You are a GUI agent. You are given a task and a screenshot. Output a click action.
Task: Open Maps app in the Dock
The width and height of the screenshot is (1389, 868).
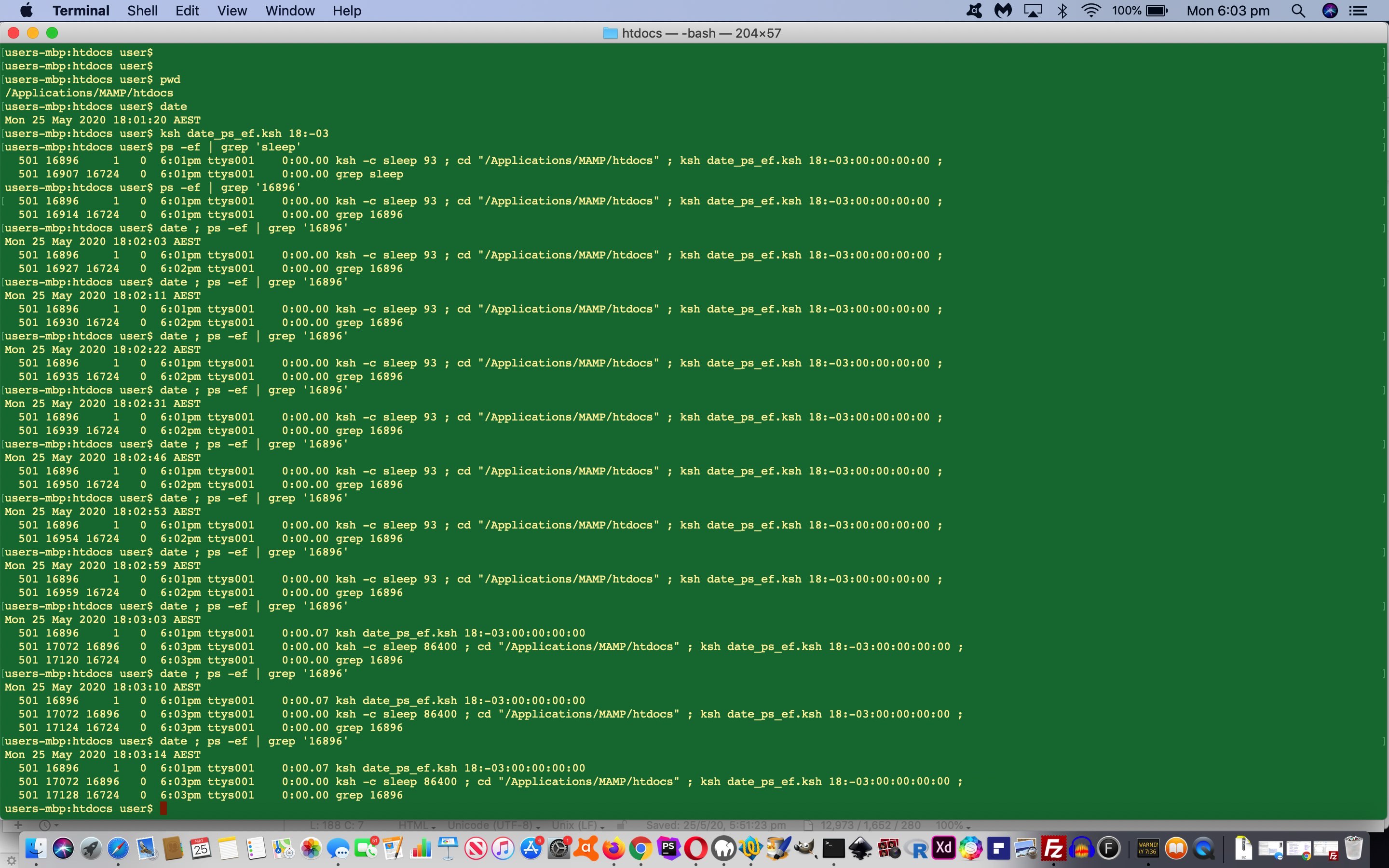pos(283,848)
